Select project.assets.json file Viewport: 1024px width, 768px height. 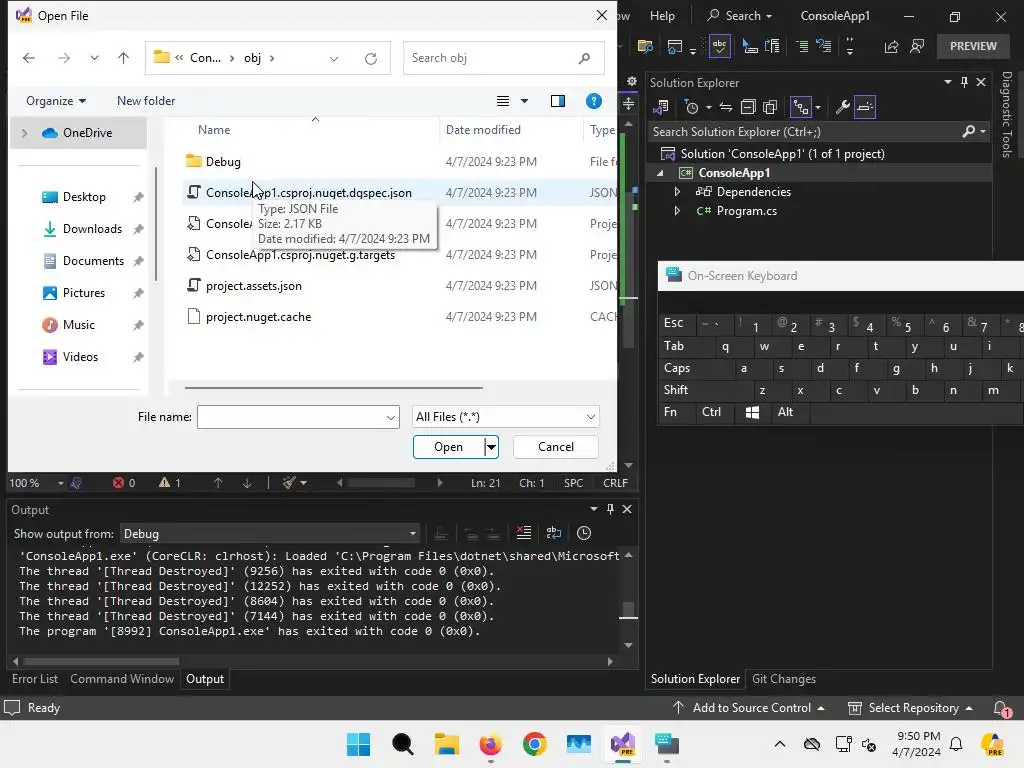253,286
